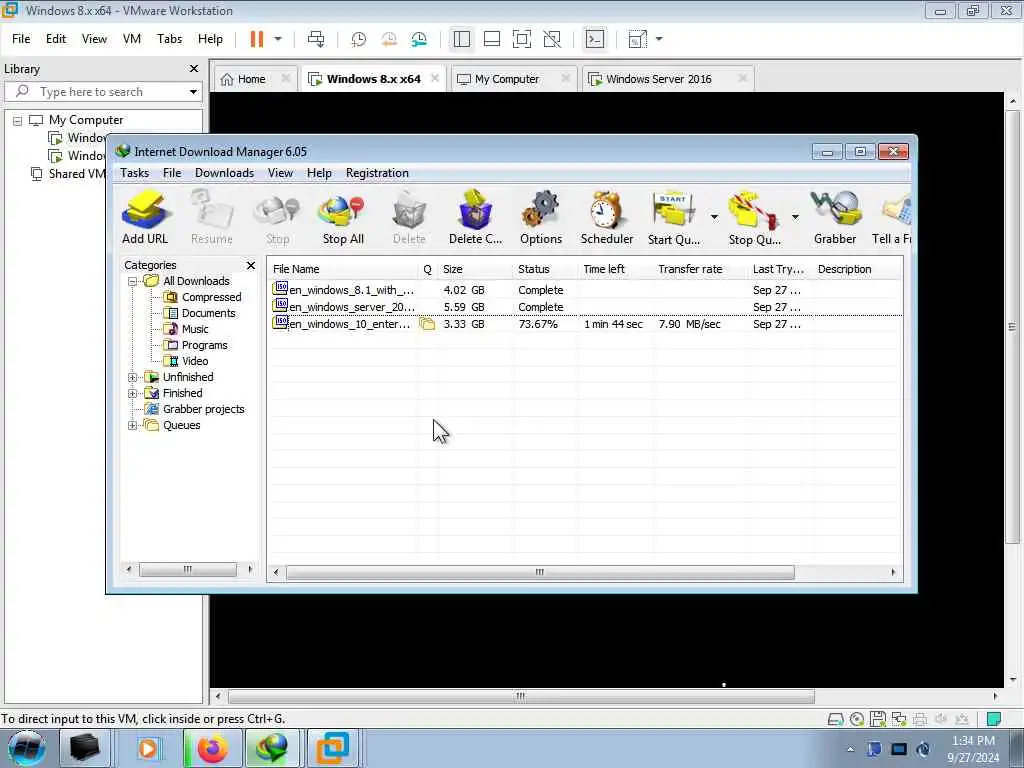The image size is (1024, 768).
Task: Click the Stop Queue icon
Action: [x=754, y=217]
